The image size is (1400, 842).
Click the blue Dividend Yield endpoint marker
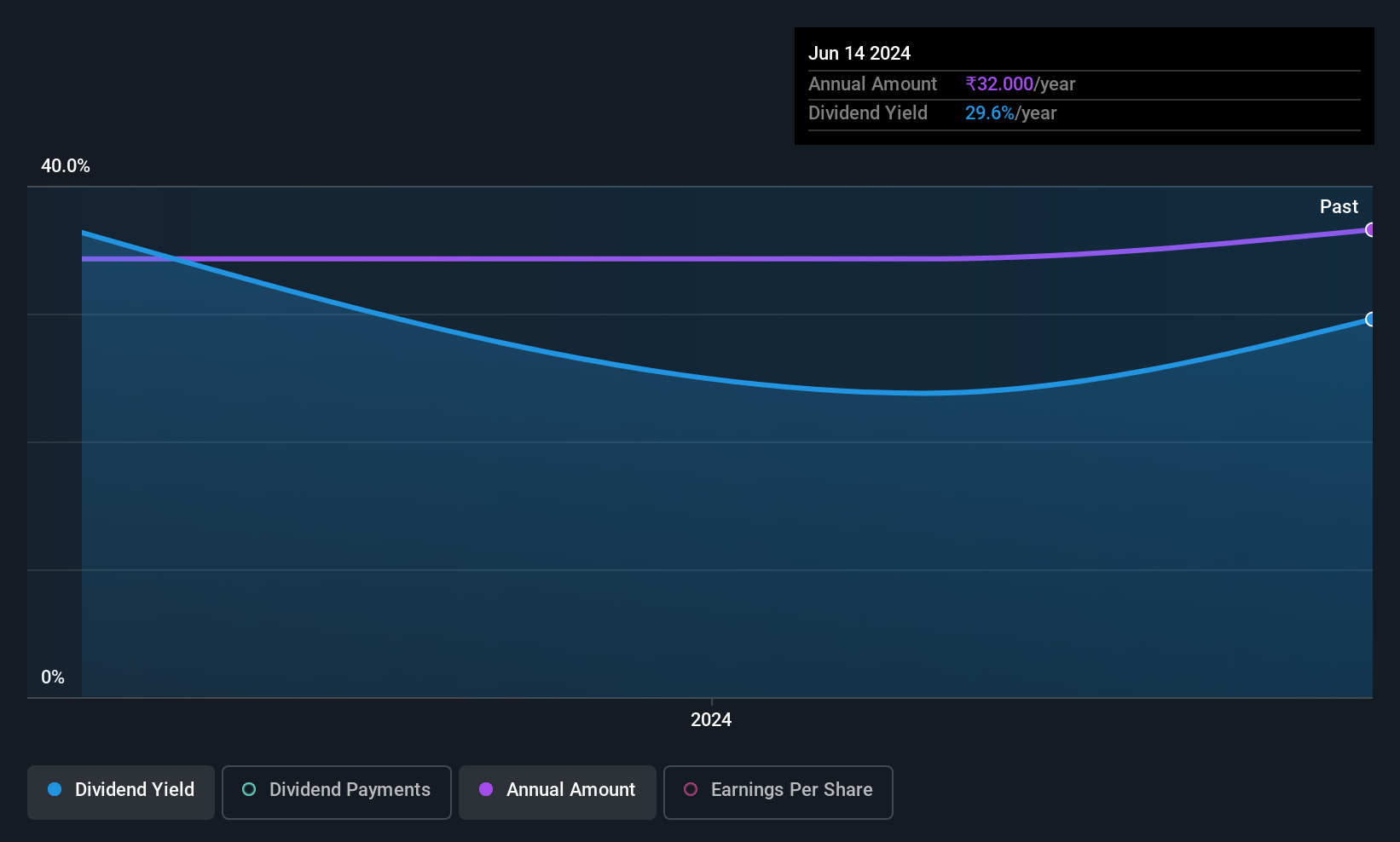(1370, 320)
